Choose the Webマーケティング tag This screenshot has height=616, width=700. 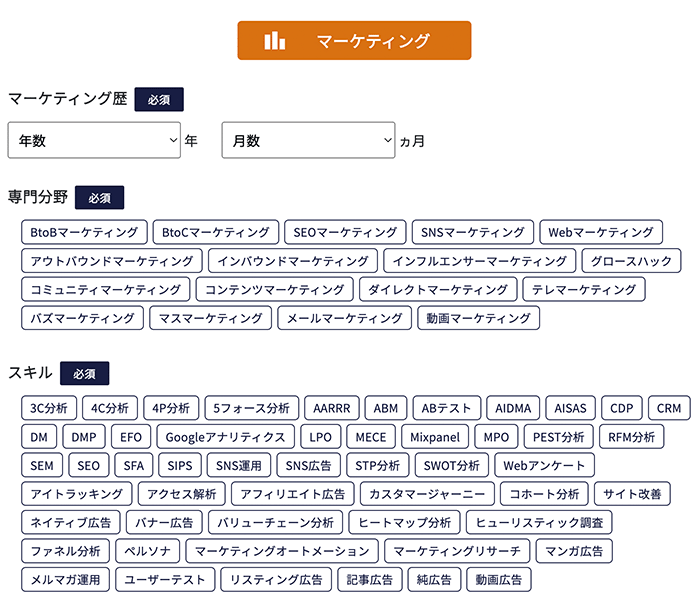[601, 232]
